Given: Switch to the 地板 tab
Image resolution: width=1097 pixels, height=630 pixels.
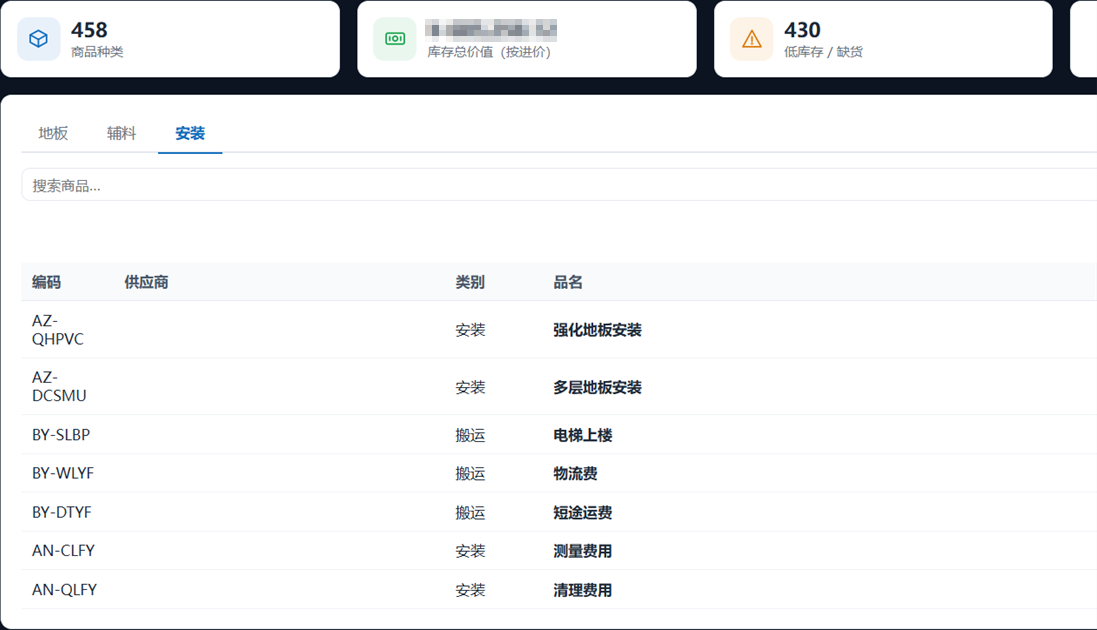Looking at the screenshot, I should (x=53, y=133).
